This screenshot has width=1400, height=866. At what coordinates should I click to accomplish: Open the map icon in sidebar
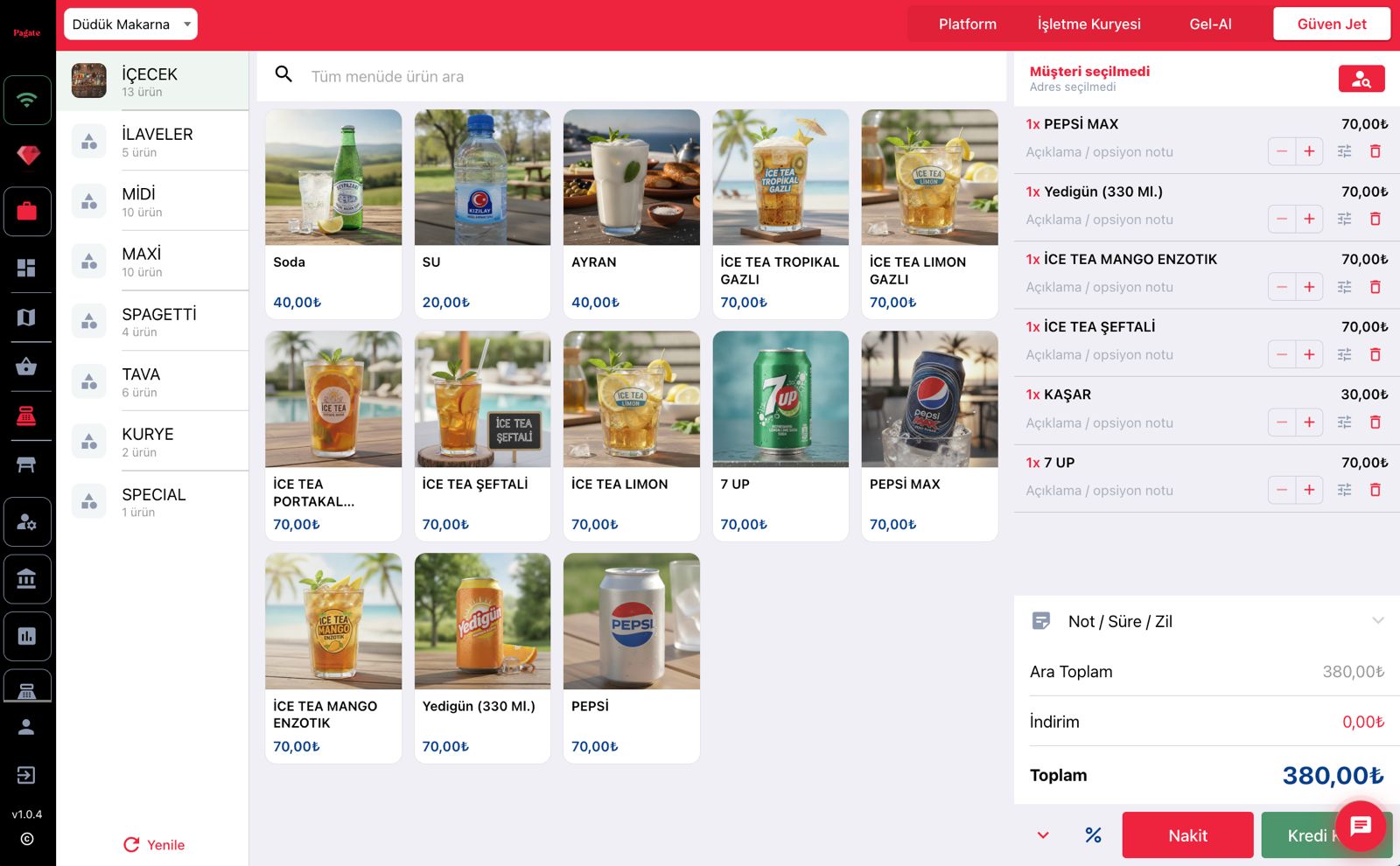27,317
